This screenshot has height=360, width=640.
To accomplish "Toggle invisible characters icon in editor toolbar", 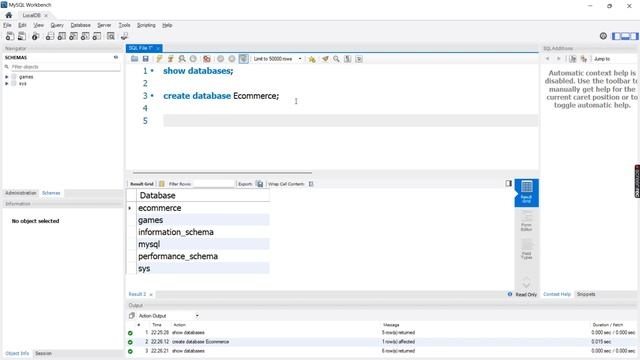I will (x=347, y=59).
